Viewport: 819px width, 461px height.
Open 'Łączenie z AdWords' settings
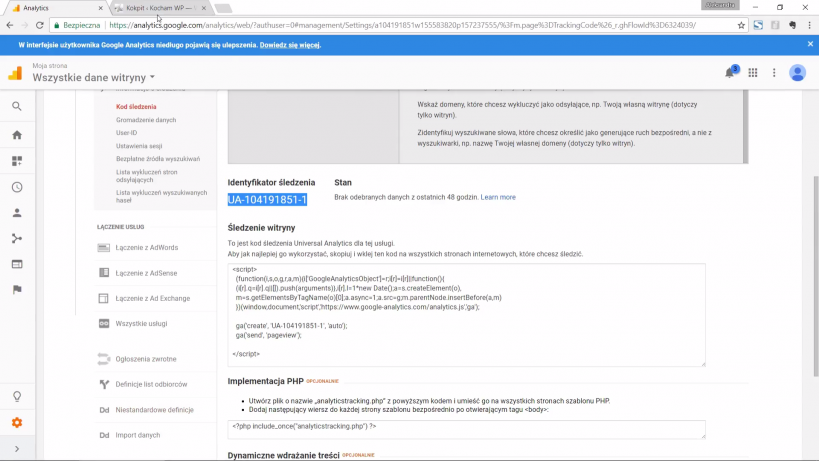pos(147,247)
